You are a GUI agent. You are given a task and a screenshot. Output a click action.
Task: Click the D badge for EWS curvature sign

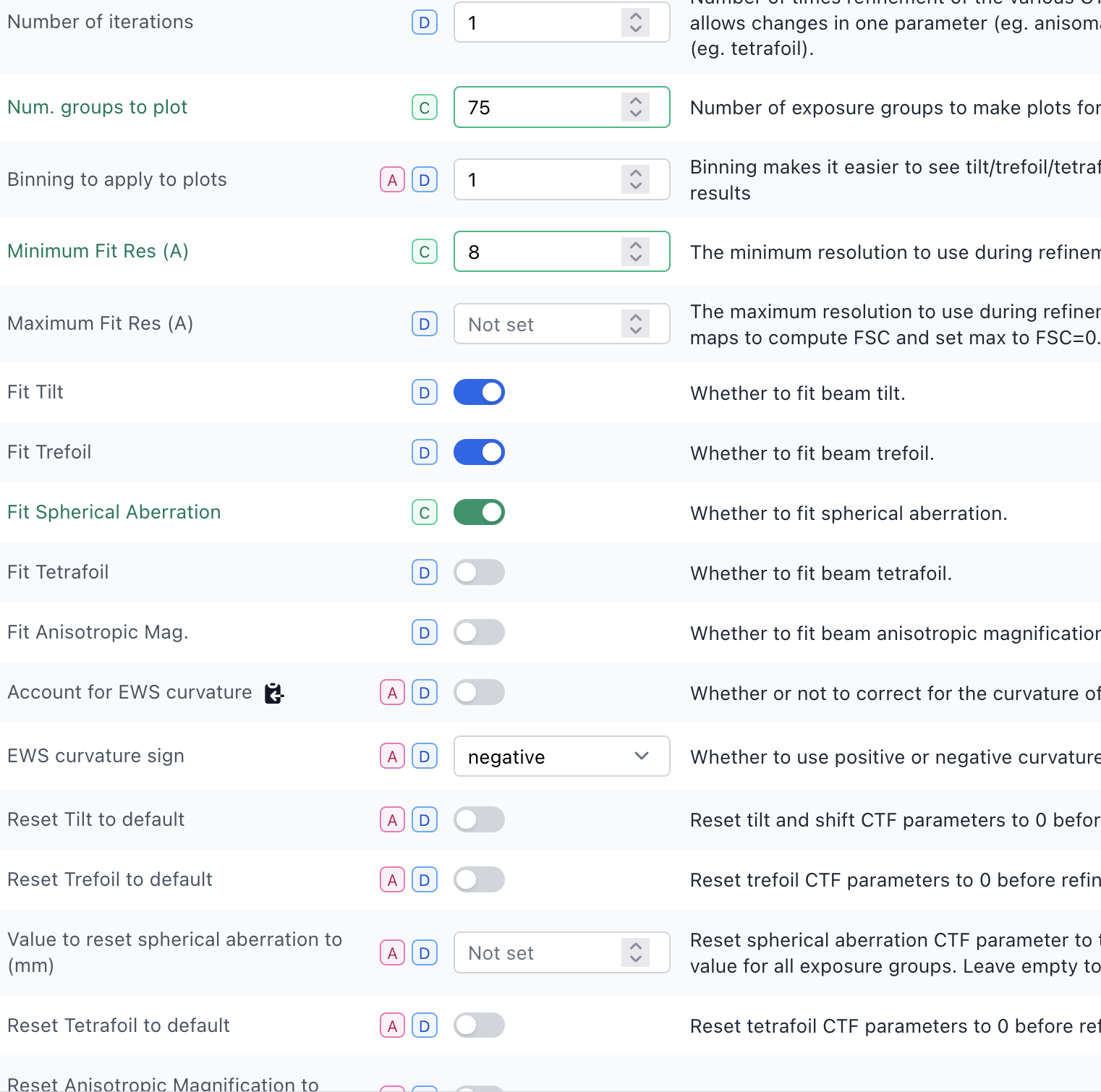tap(425, 756)
